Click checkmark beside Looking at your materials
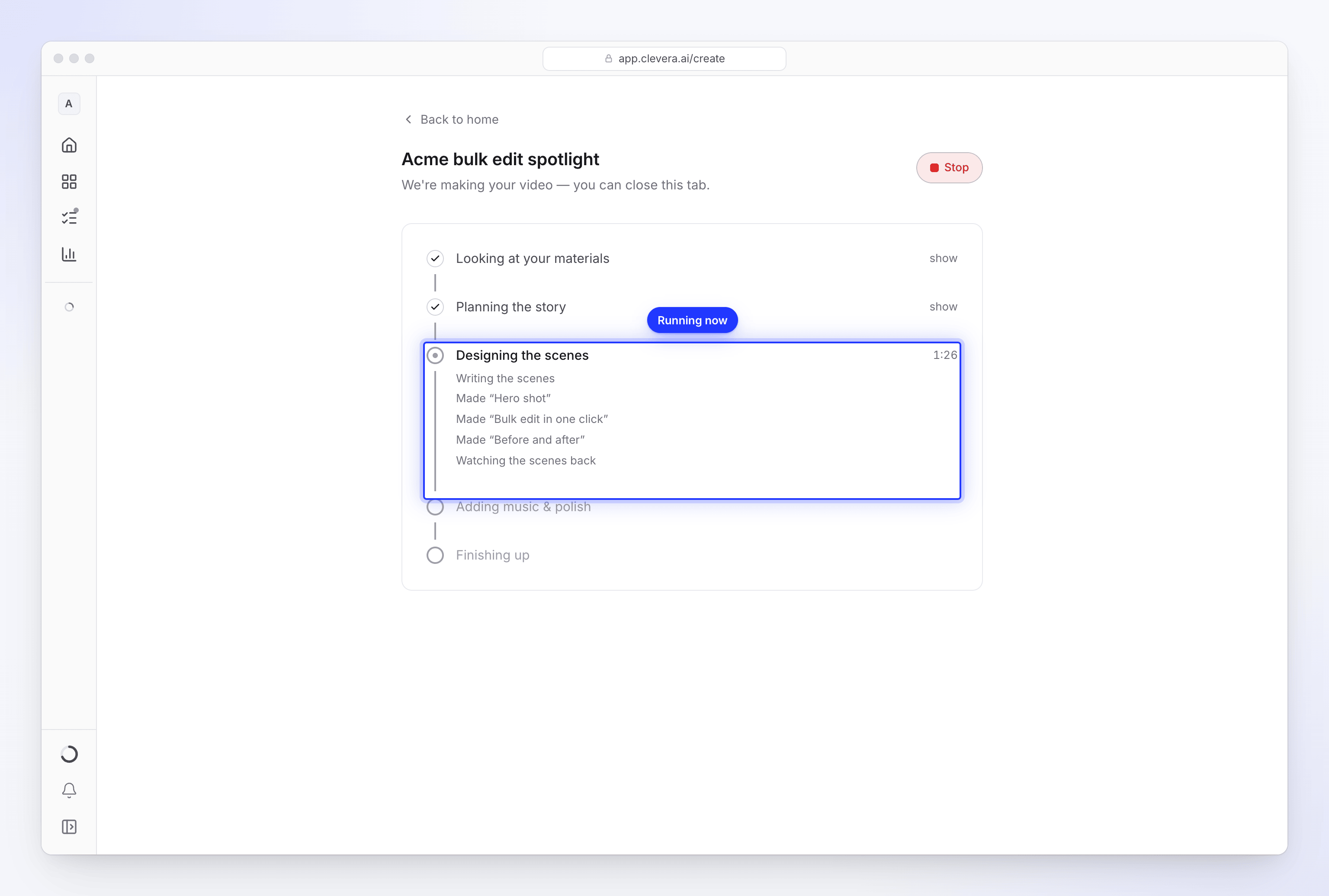The image size is (1329, 896). click(435, 258)
